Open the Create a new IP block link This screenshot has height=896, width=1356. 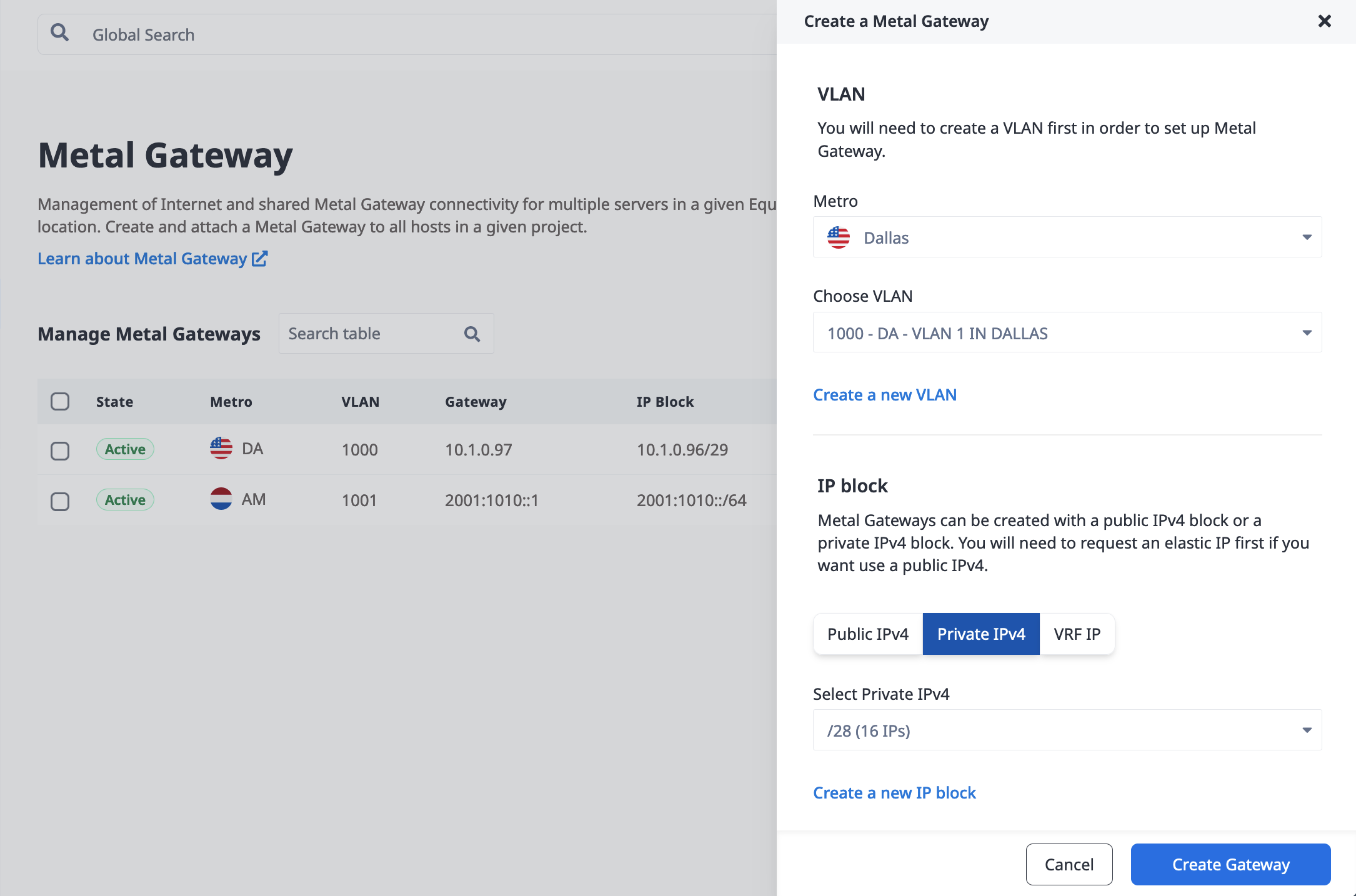tap(894, 793)
